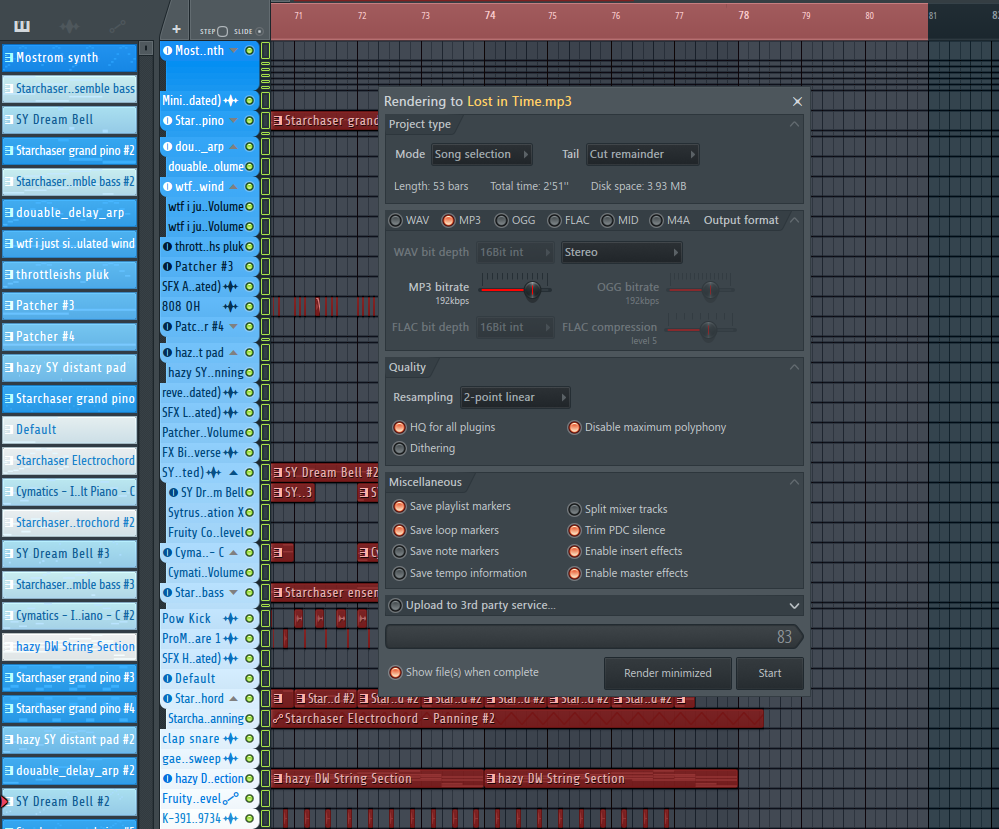
Task: Toggle the SLIDE mode icon
Action: pos(259,31)
